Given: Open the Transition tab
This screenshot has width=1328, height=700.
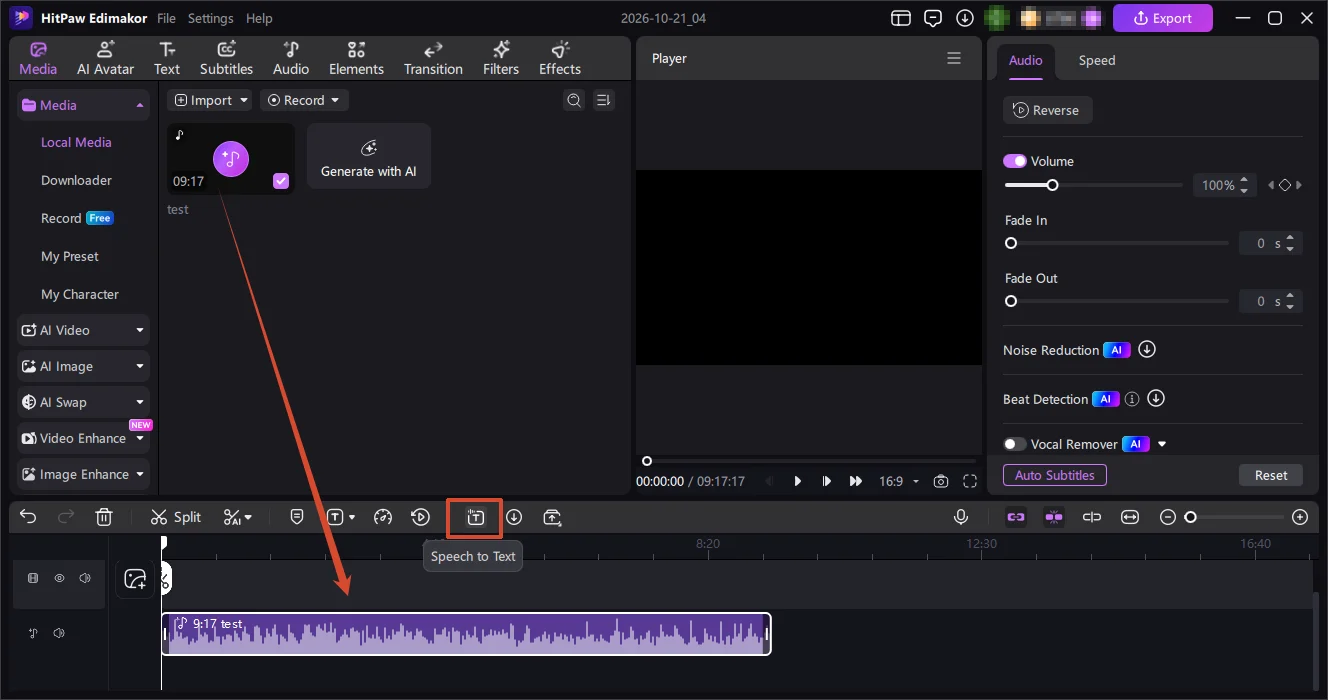Looking at the screenshot, I should tap(433, 59).
